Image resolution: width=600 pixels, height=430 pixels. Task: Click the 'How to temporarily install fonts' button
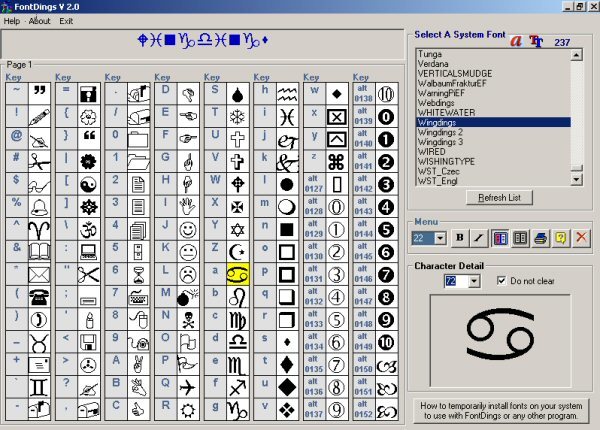pyautogui.click(x=501, y=411)
